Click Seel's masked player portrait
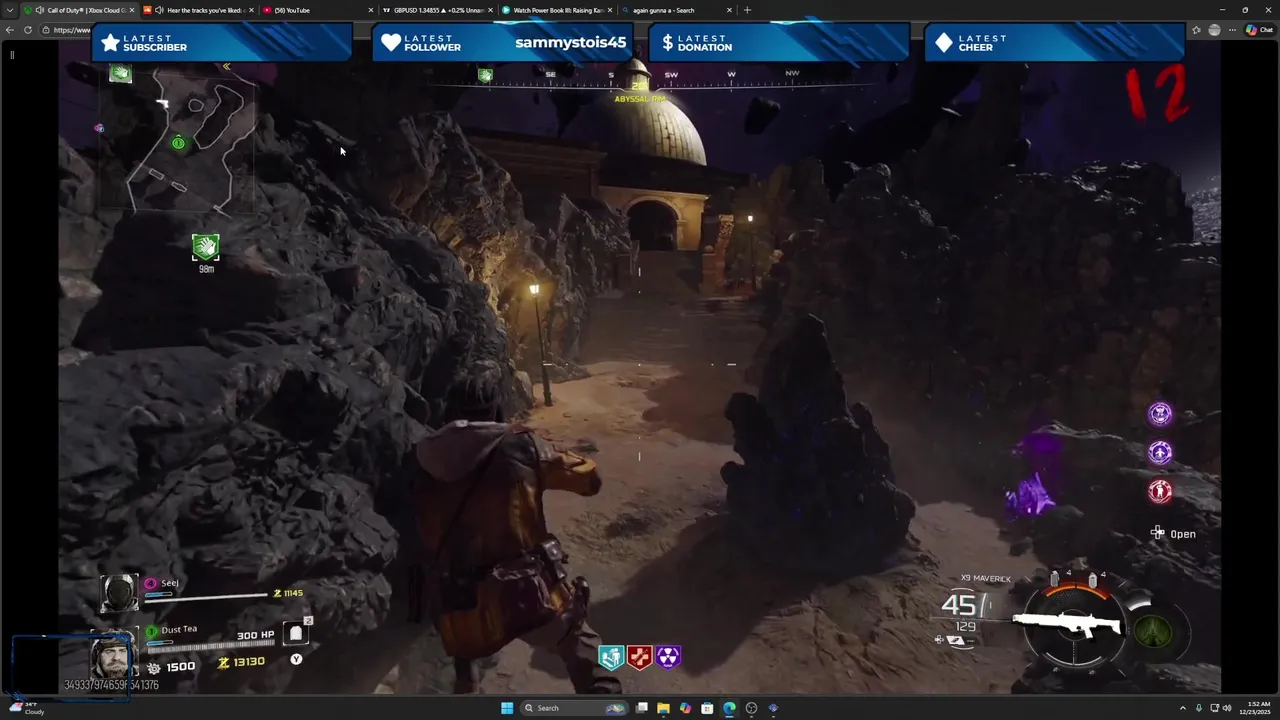 (119, 593)
